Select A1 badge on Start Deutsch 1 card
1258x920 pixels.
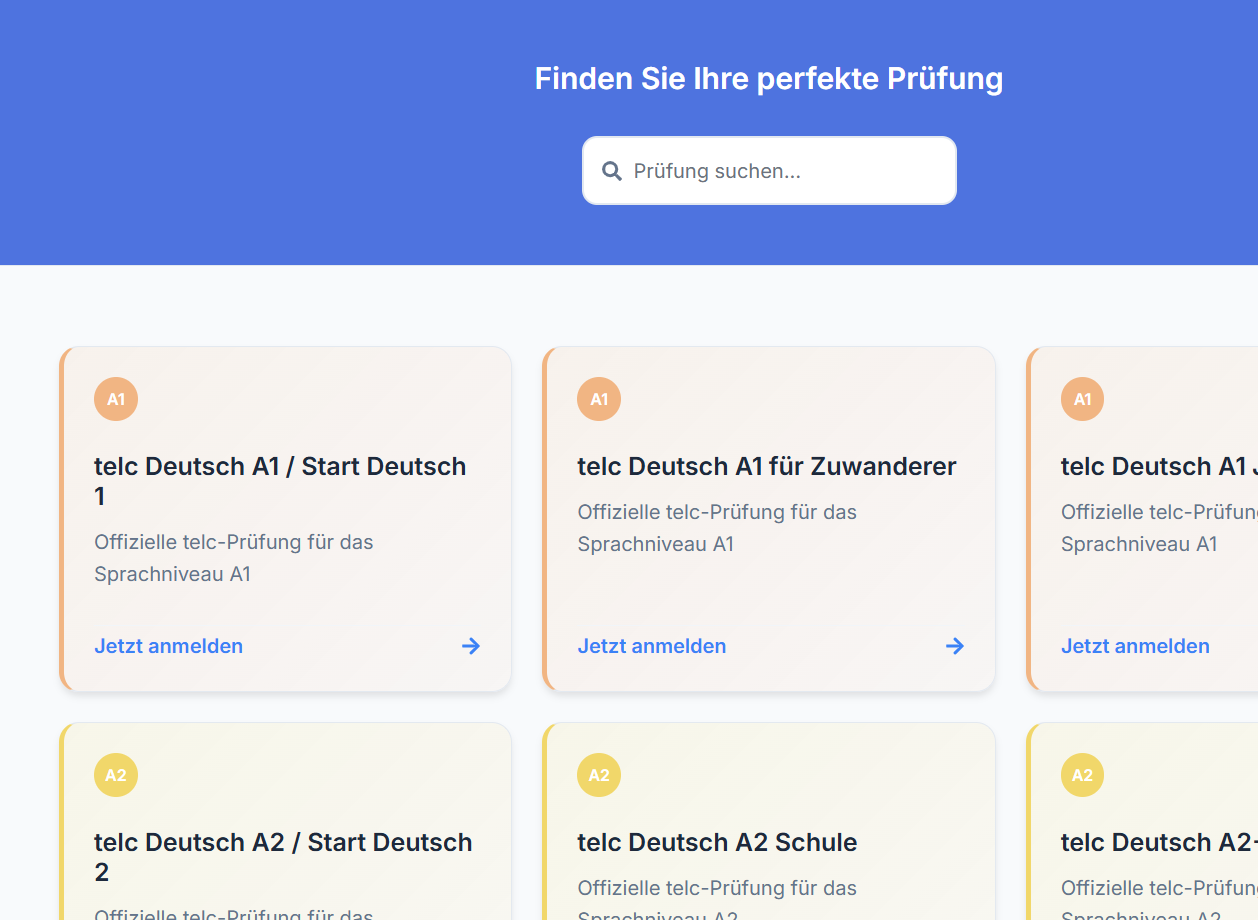click(116, 399)
